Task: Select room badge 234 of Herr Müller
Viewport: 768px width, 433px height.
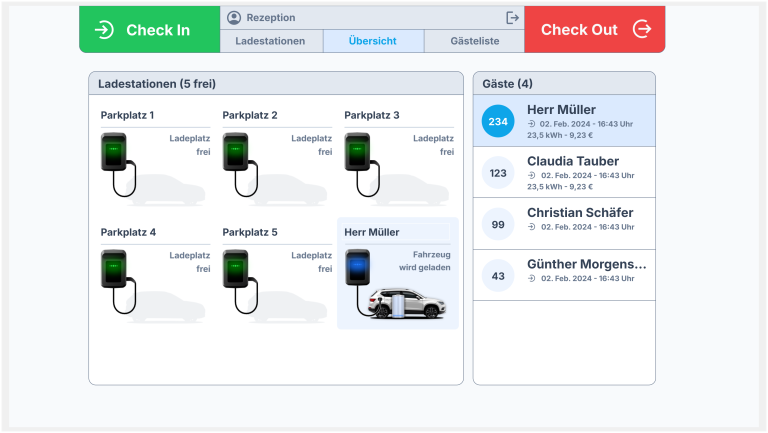Action: (x=498, y=121)
